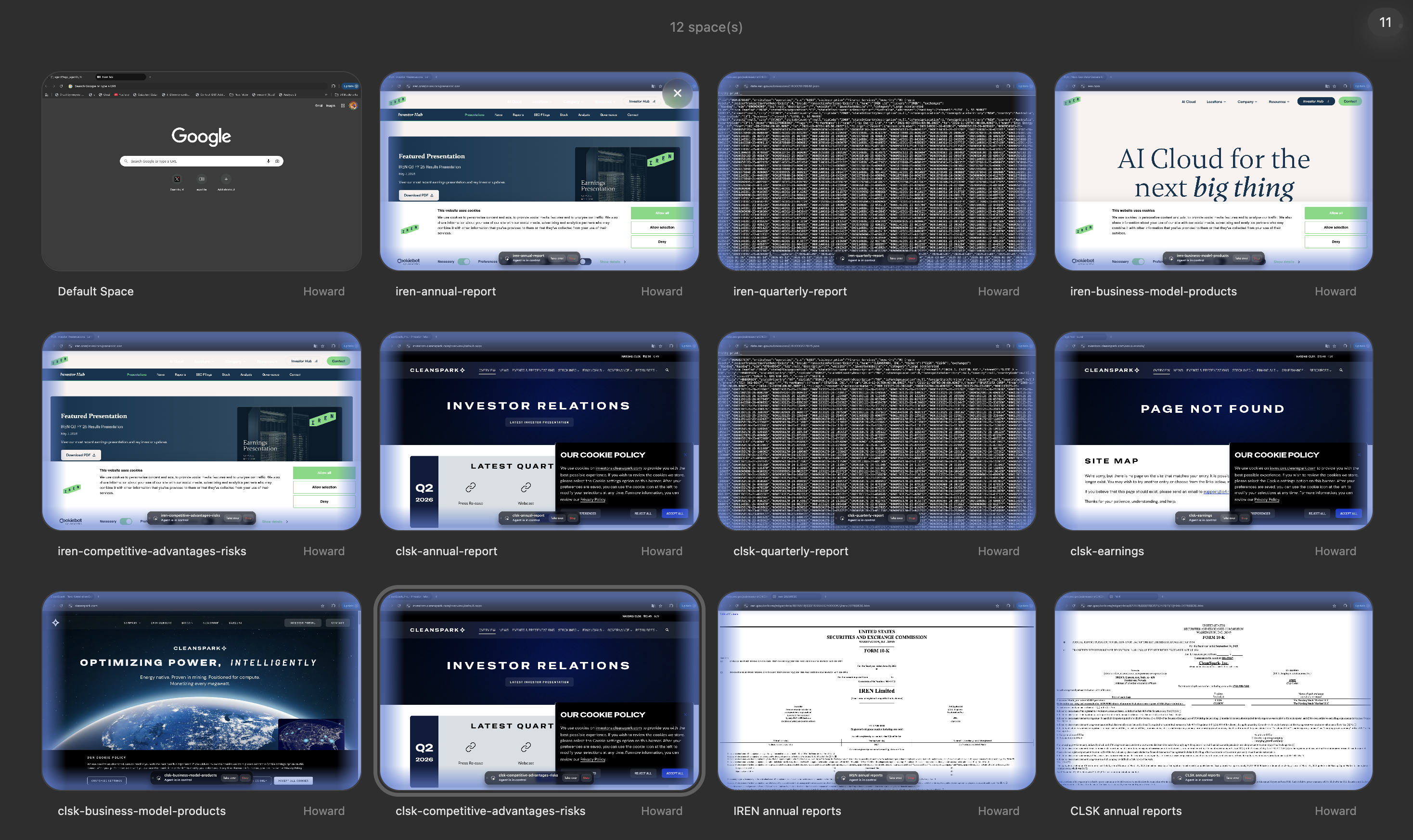Switch to the iren-competitive-advantages-risks space thumbnail
Screen dimensions: 1413x840
coord(202,431)
